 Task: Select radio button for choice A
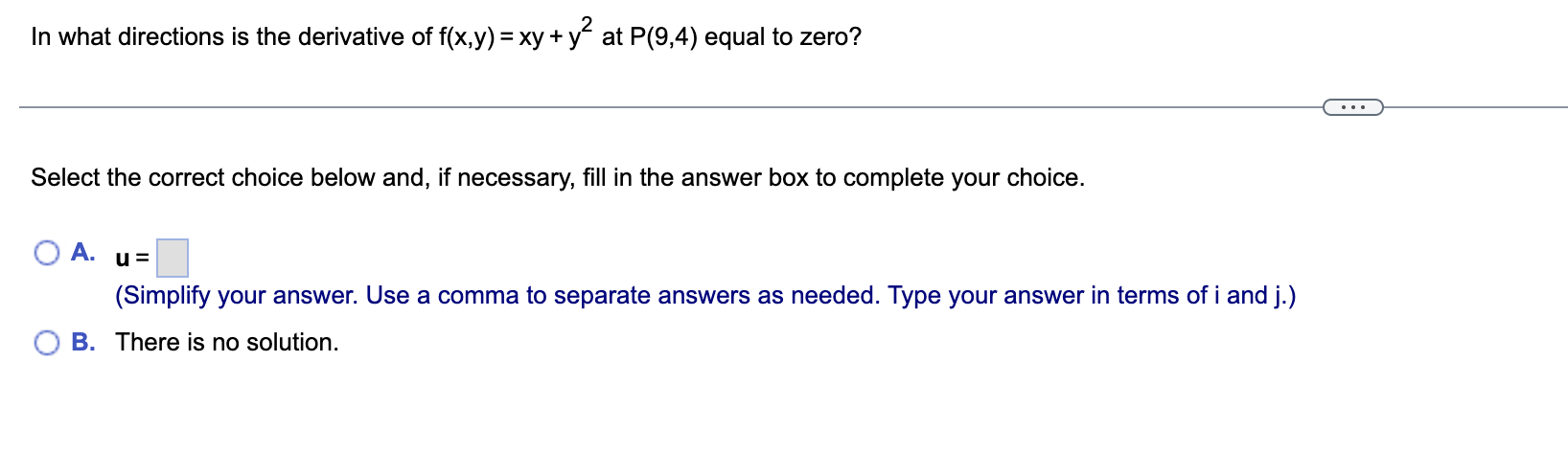(x=47, y=253)
